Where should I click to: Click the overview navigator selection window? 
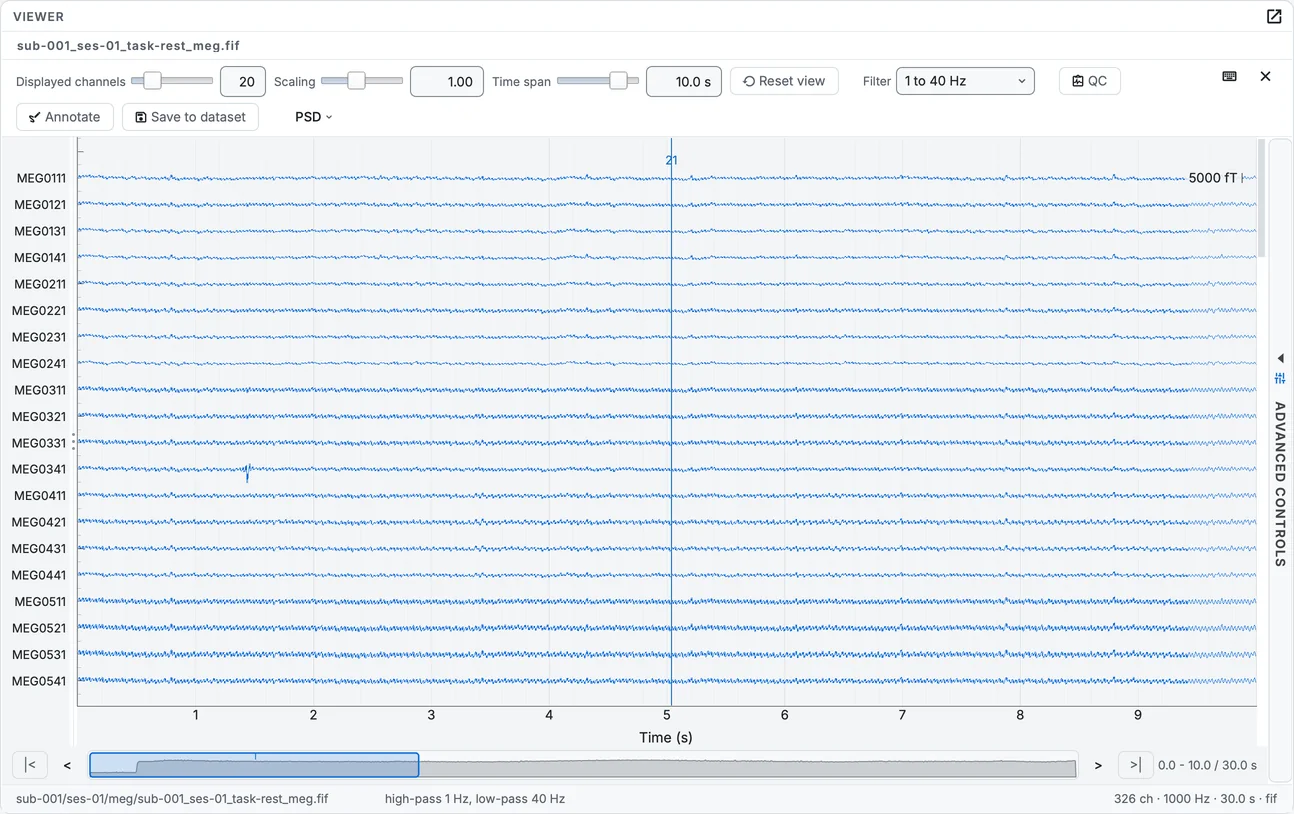tap(254, 765)
